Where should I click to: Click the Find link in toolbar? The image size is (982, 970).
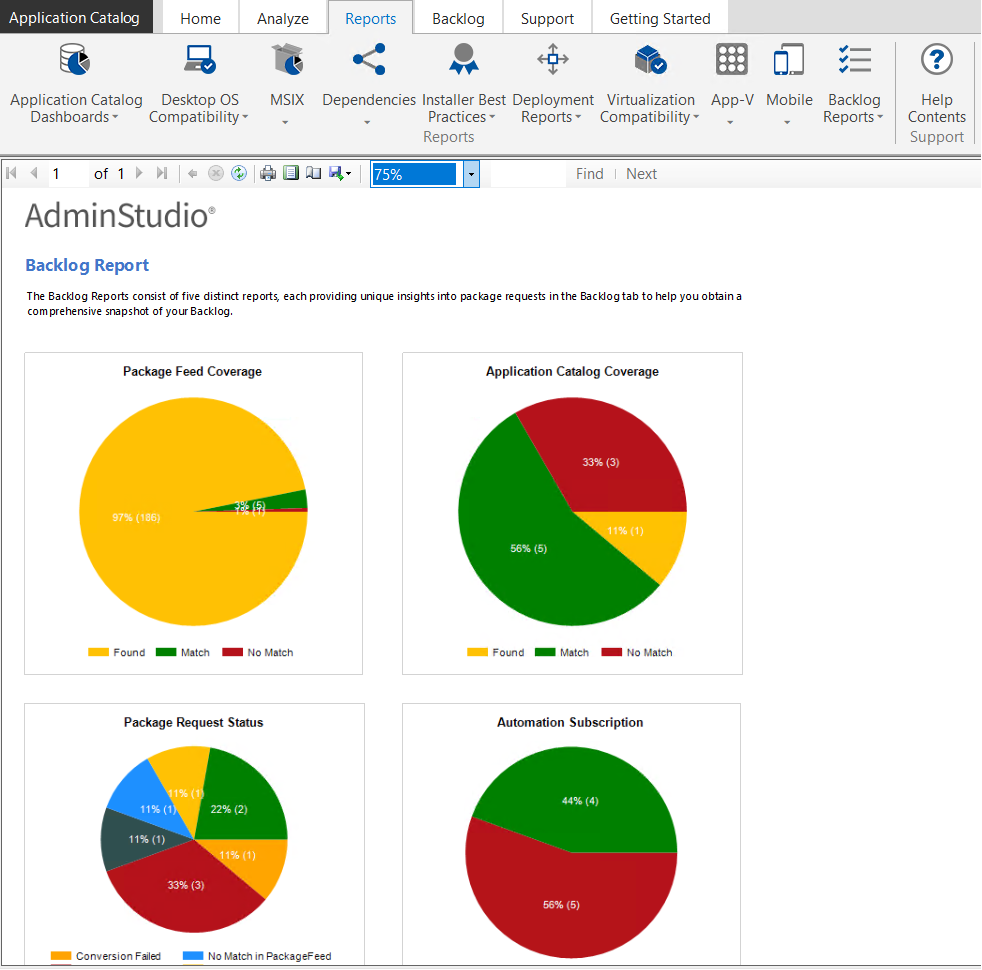point(589,174)
